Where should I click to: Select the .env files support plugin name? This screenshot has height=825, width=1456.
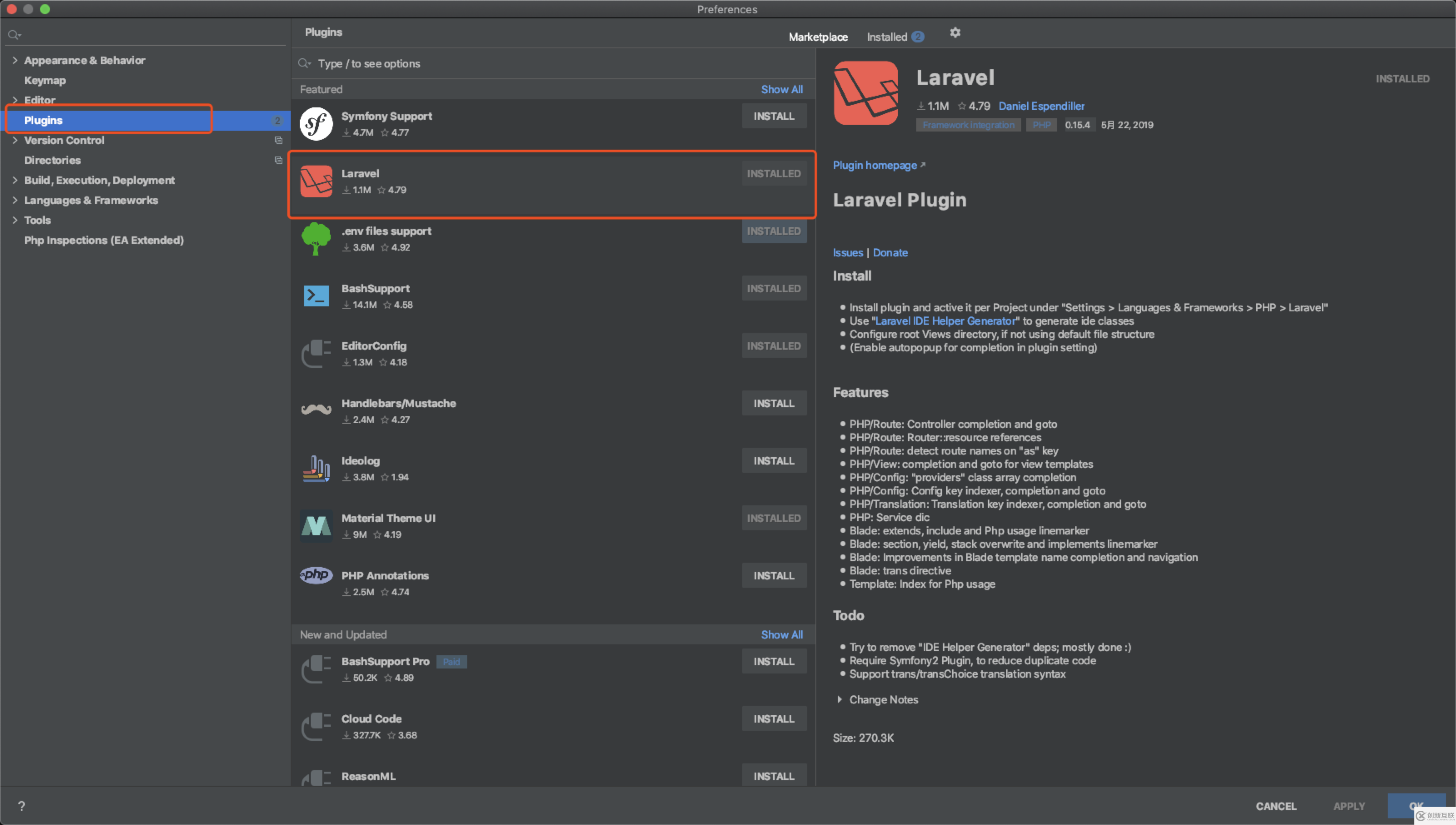[x=386, y=231]
